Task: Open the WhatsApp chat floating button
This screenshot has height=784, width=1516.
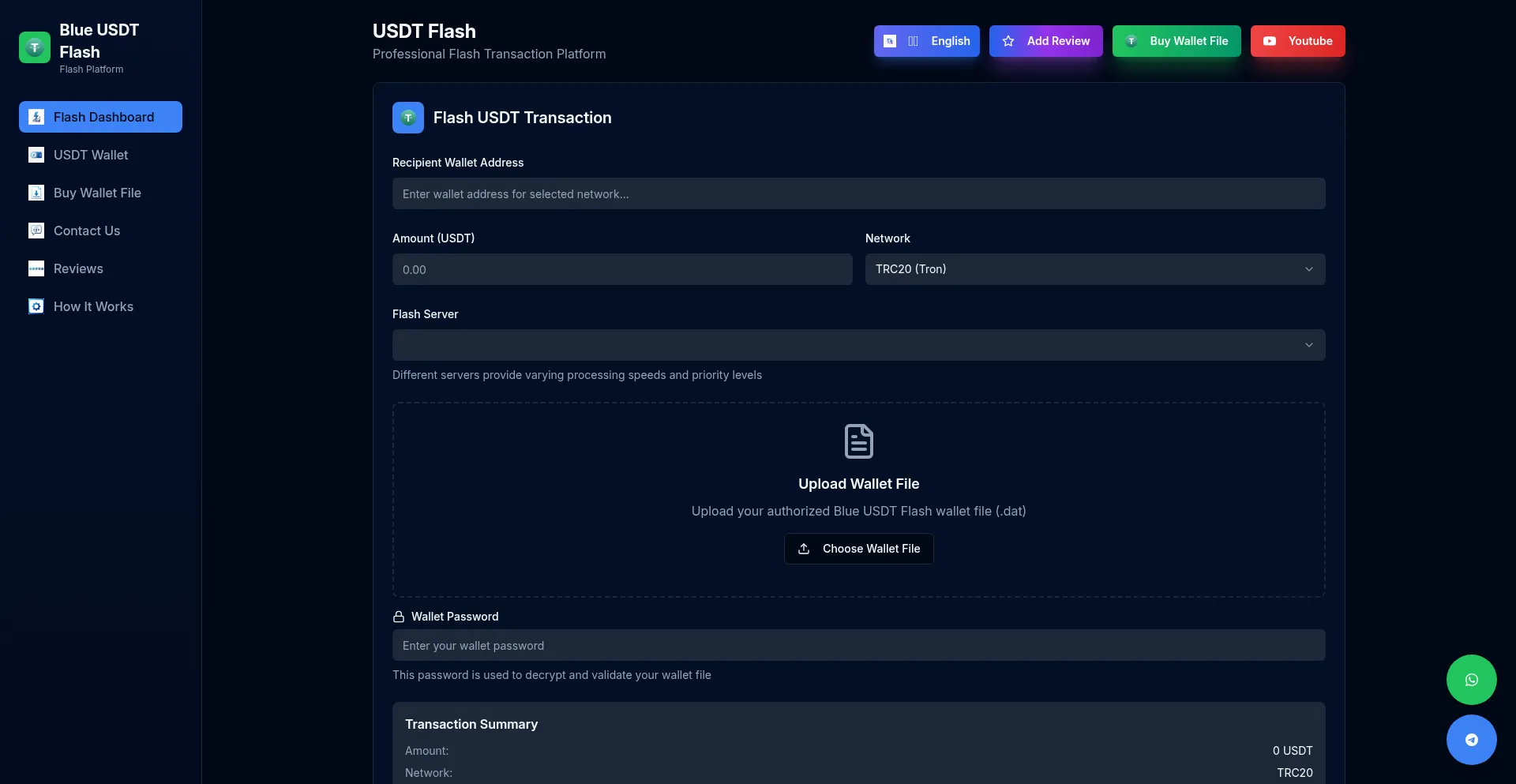Action: 1472,680
